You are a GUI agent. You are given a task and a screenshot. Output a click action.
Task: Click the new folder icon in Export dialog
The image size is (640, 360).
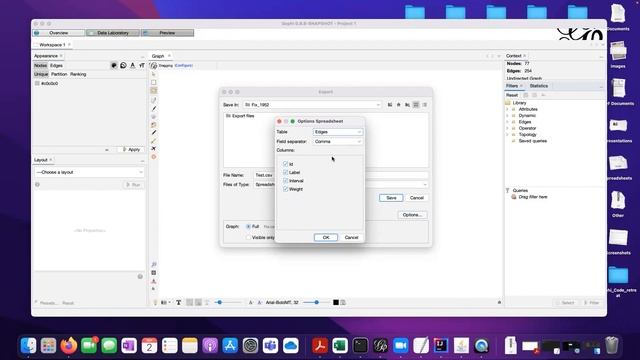(x=407, y=105)
